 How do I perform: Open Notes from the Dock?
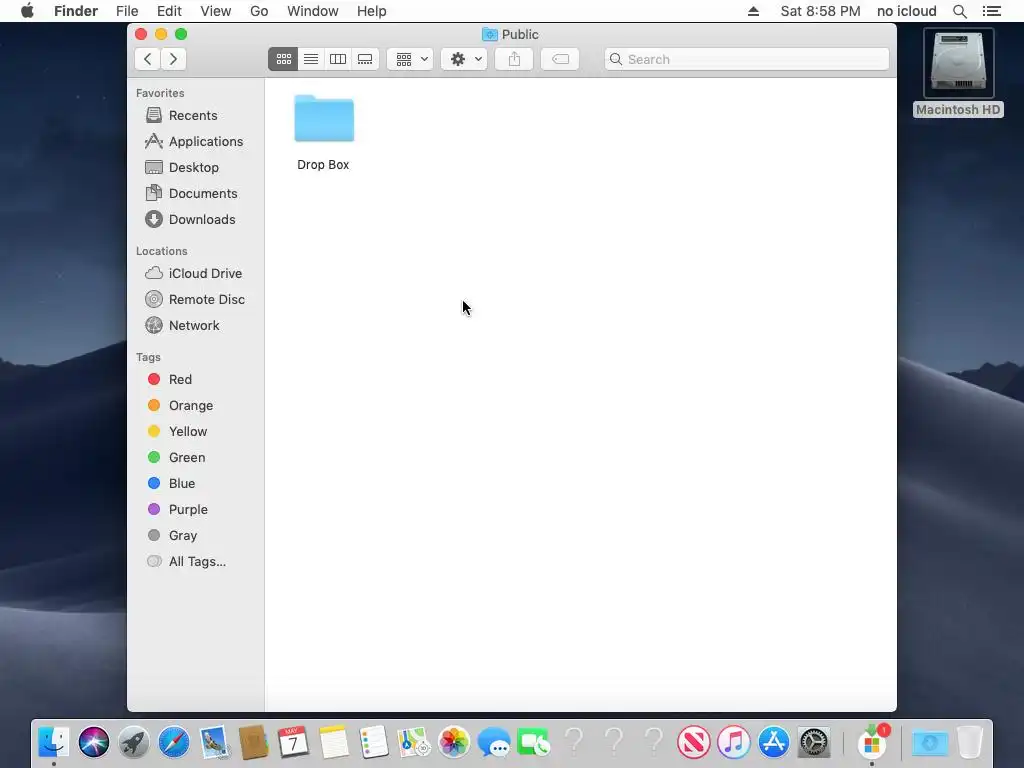click(334, 743)
